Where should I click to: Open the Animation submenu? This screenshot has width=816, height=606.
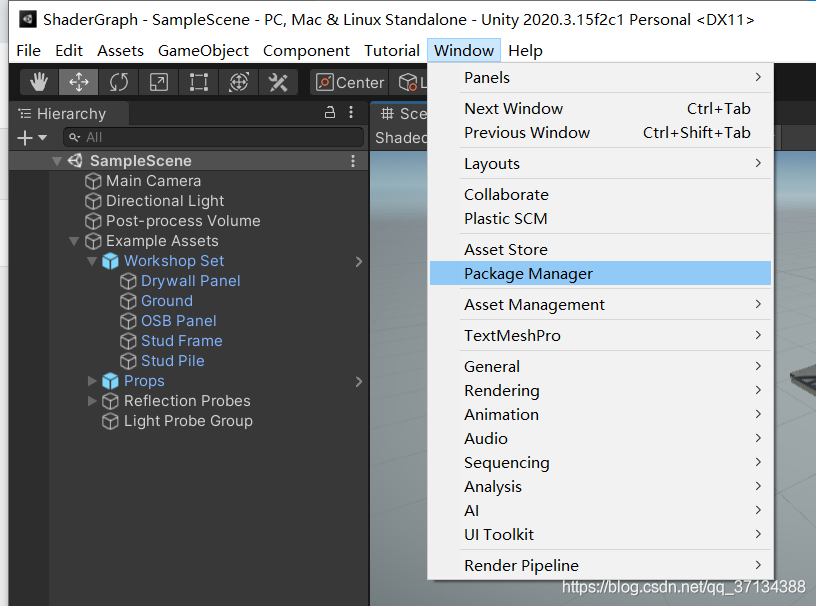point(601,414)
